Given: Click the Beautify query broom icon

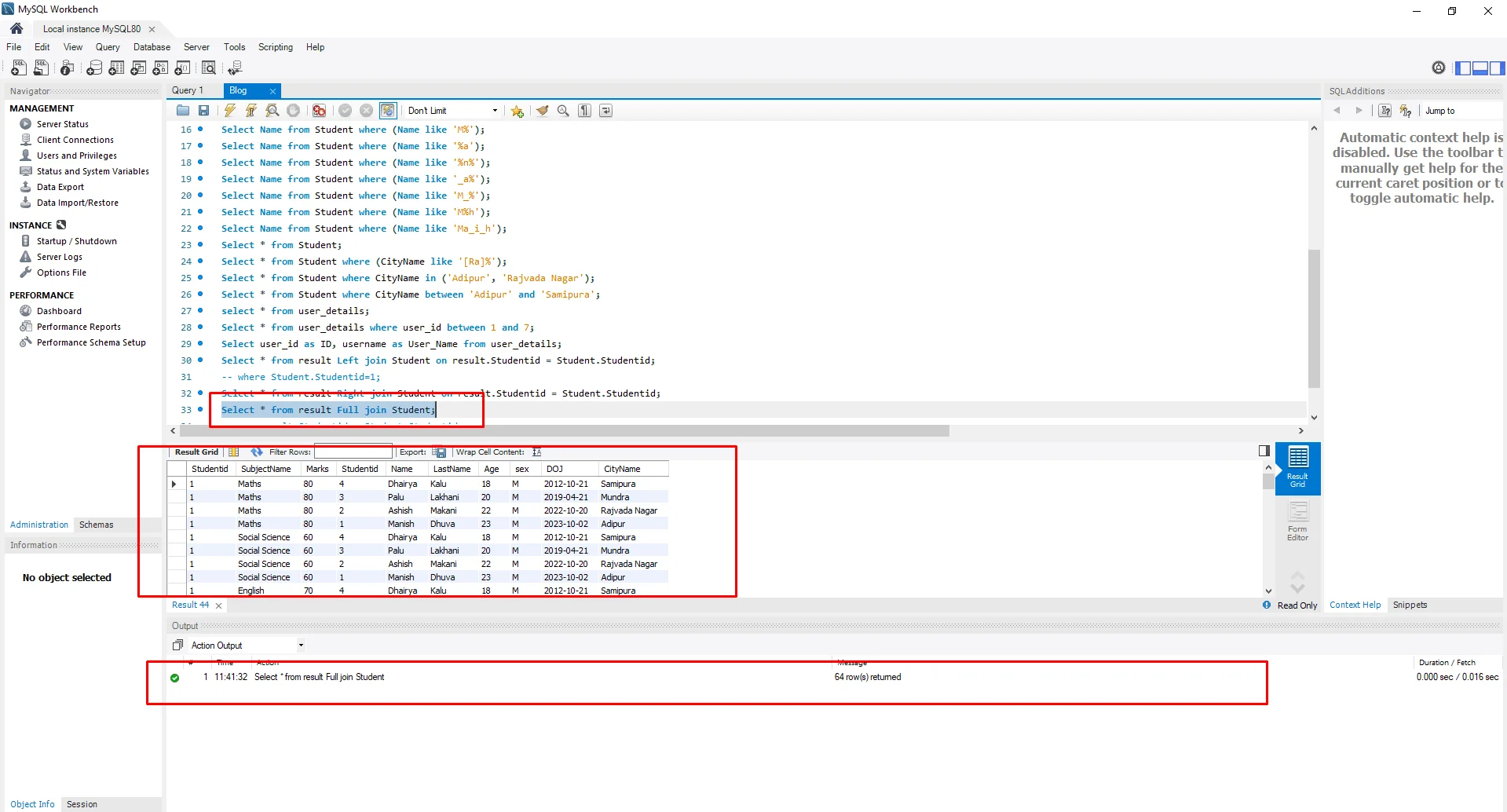Looking at the screenshot, I should 542,111.
